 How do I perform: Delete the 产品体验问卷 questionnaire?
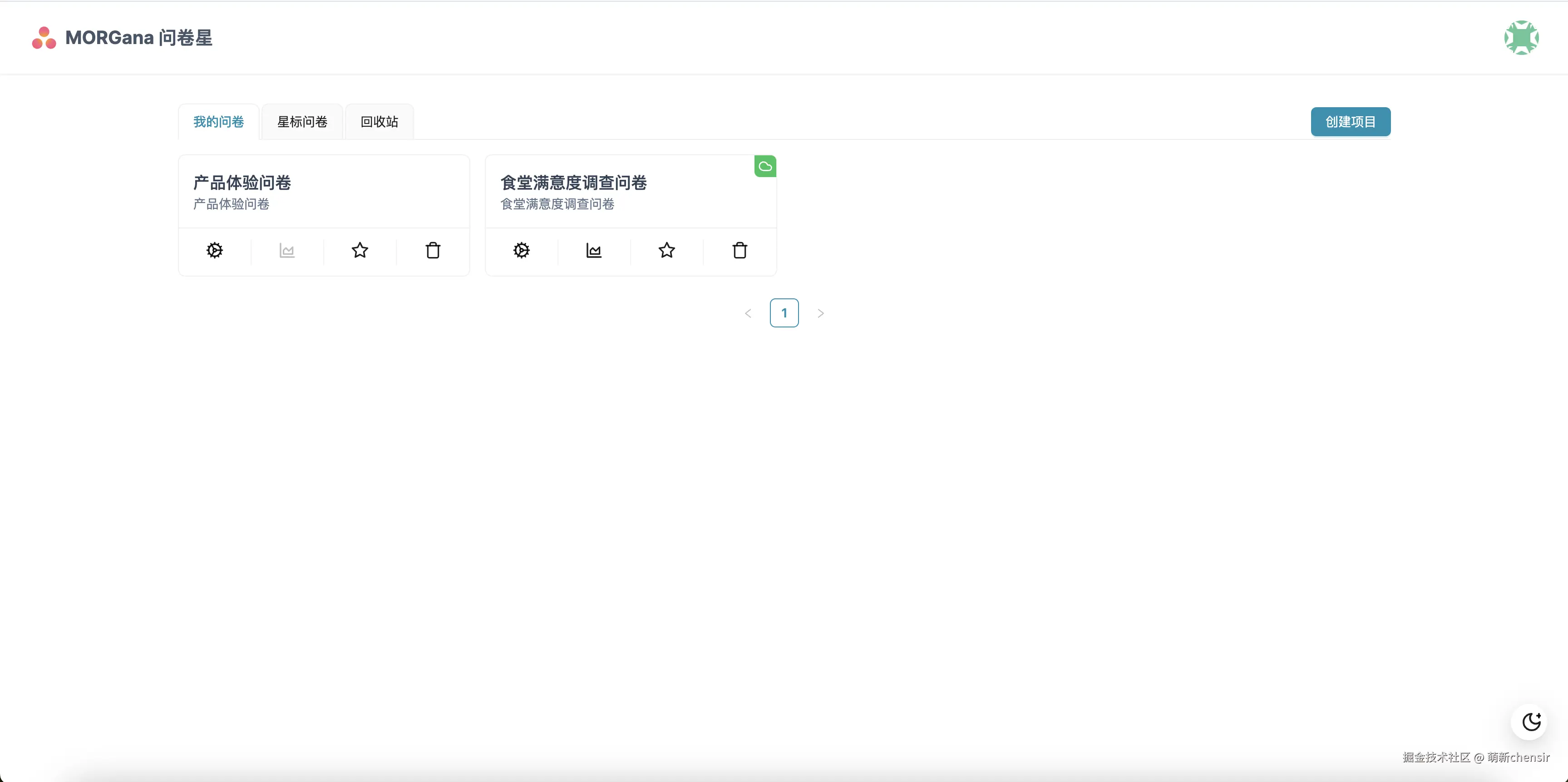click(433, 250)
